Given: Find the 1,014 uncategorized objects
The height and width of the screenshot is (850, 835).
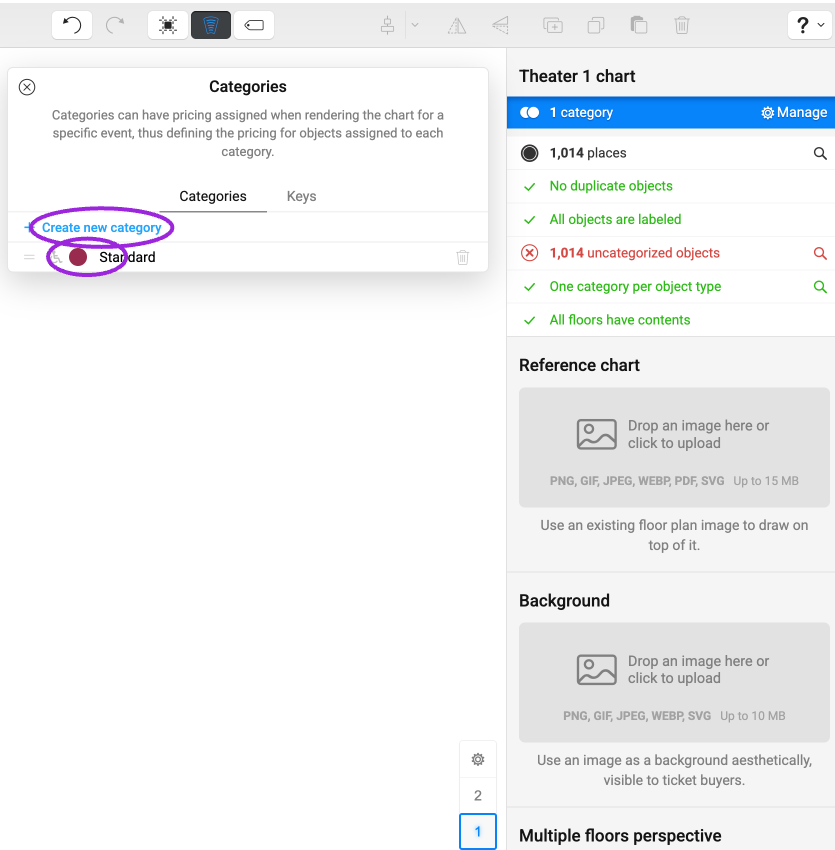Looking at the screenshot, I should pyautogui.click(x=820, y=253).
